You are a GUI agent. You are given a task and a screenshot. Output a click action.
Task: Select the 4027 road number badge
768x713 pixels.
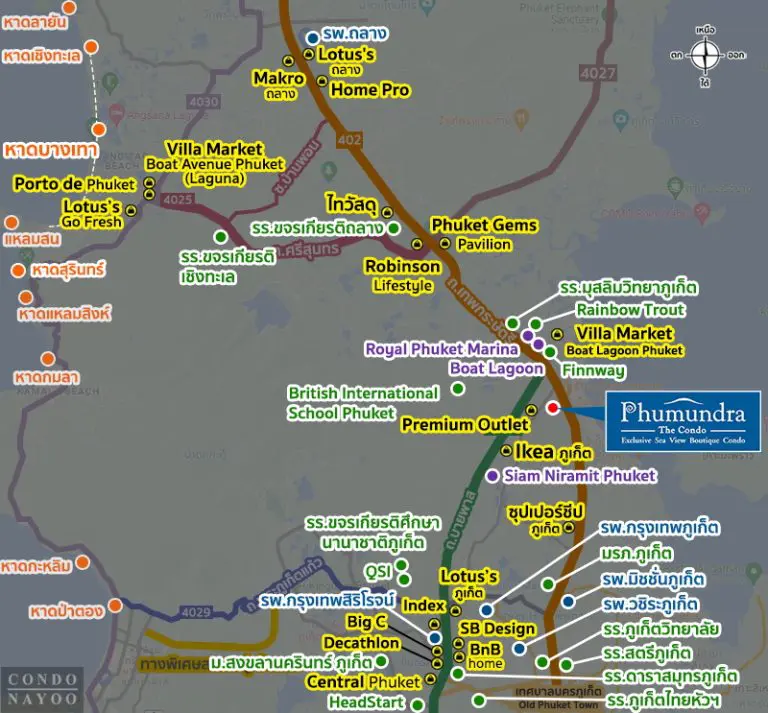(598, 73)
